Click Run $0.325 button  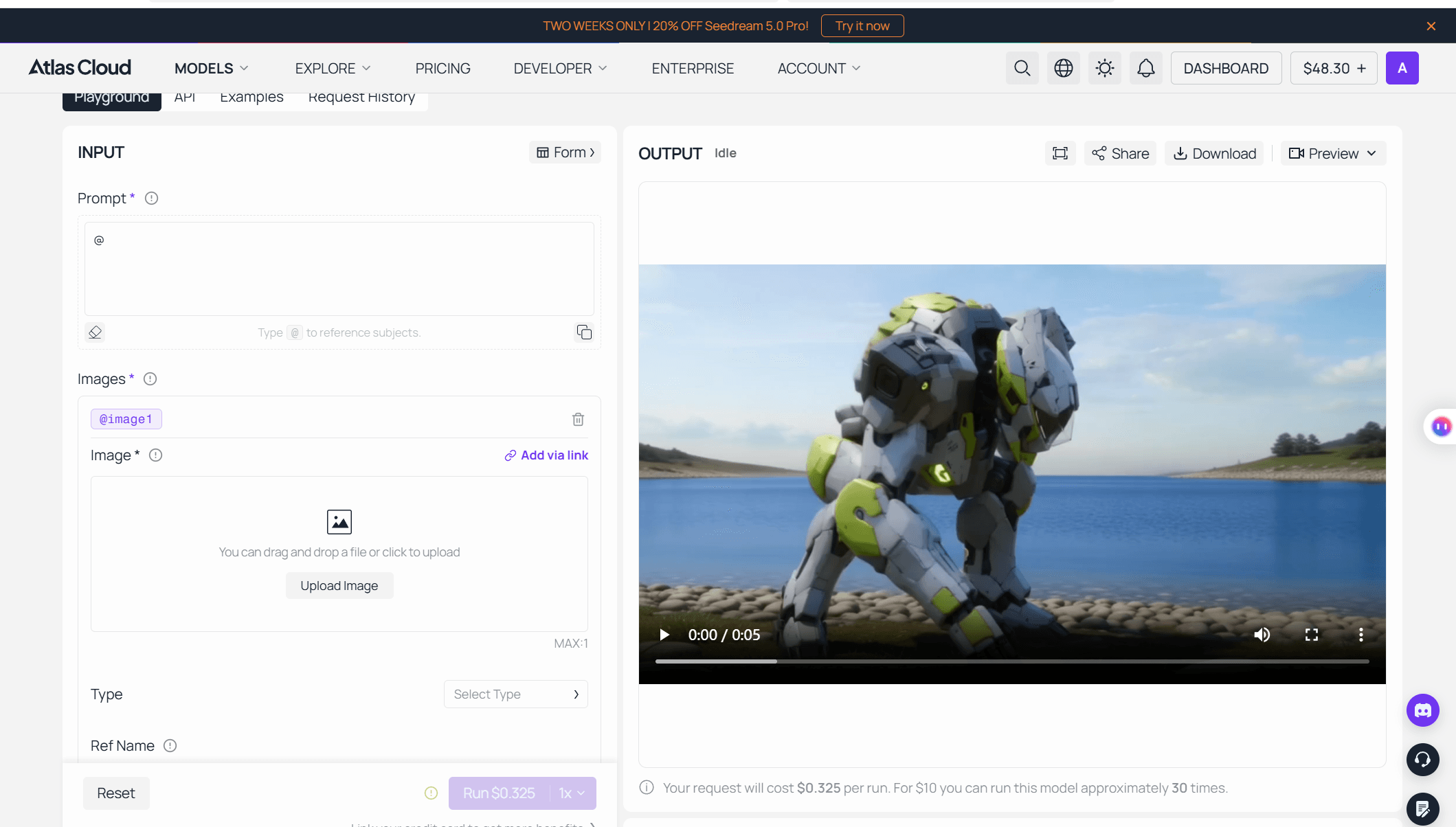499,793
